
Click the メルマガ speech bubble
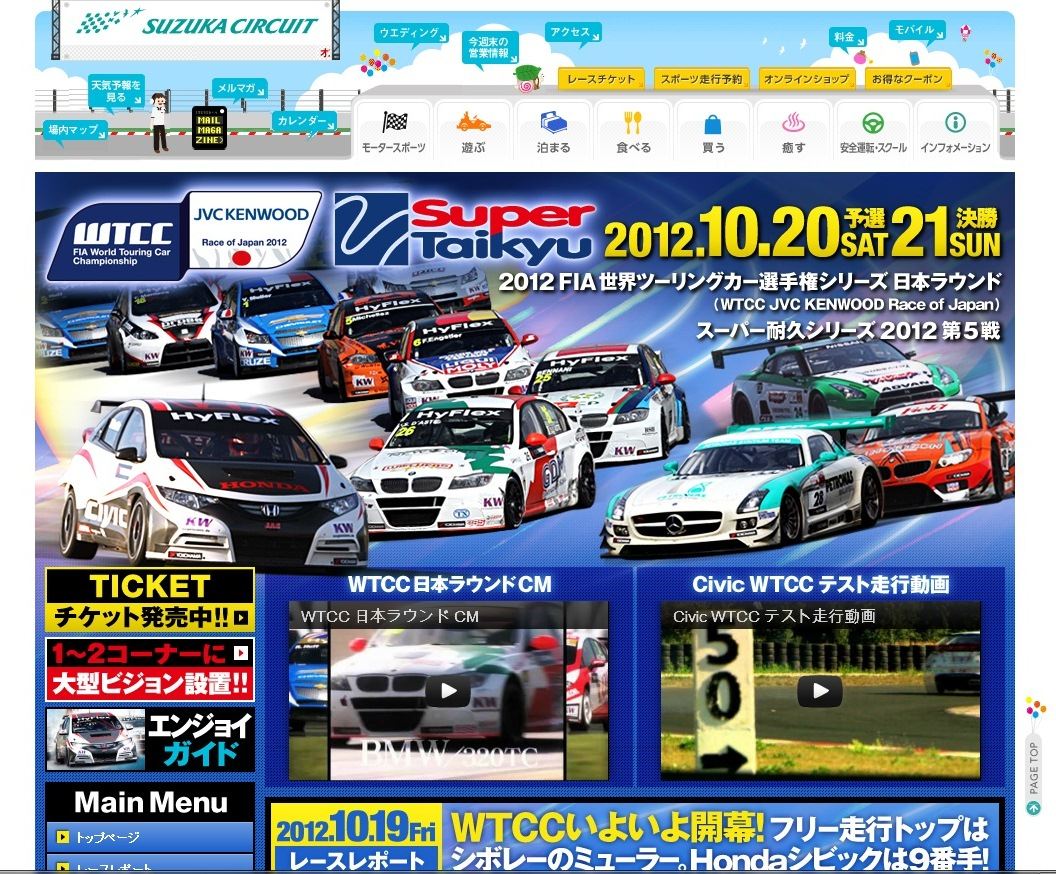click(239, 88)
